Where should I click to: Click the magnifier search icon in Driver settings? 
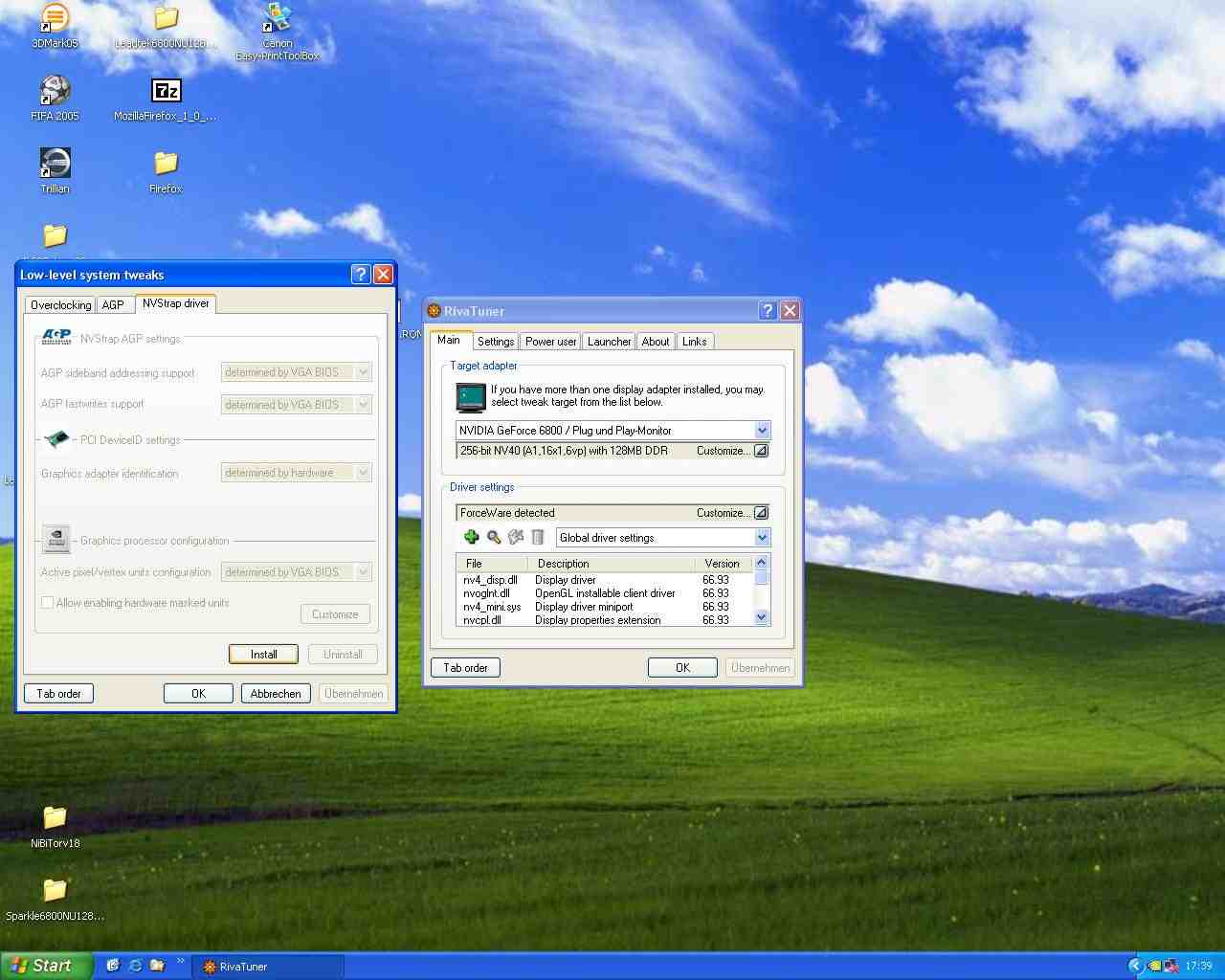494,537
